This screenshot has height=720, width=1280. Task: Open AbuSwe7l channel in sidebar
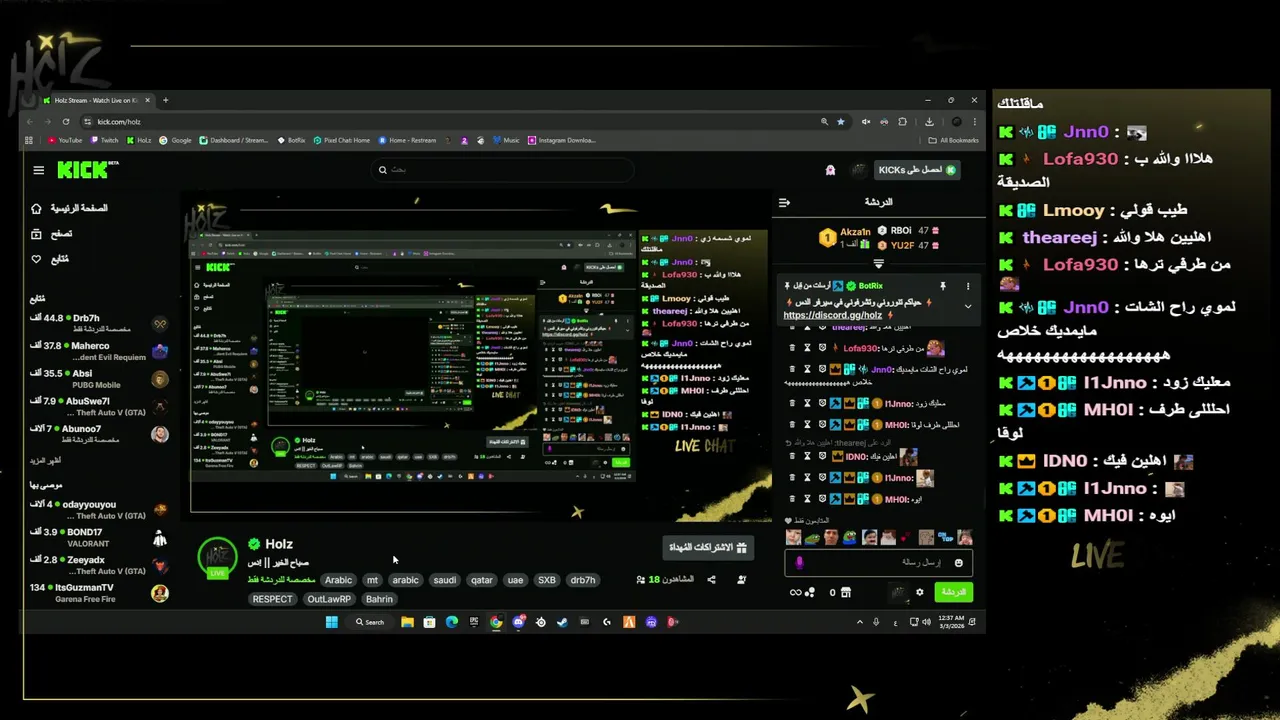pyautogui.click(x=99, y=406)
